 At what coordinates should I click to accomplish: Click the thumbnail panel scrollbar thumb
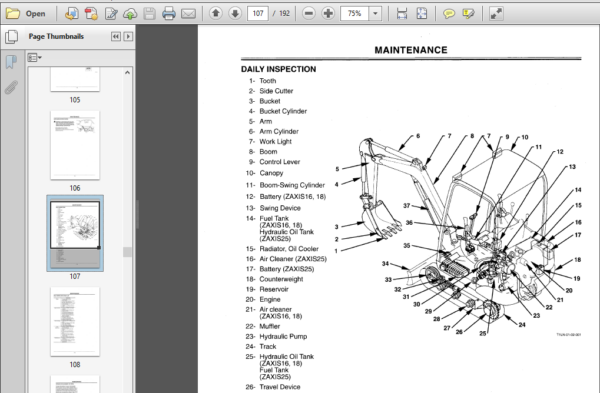(127, 252)
